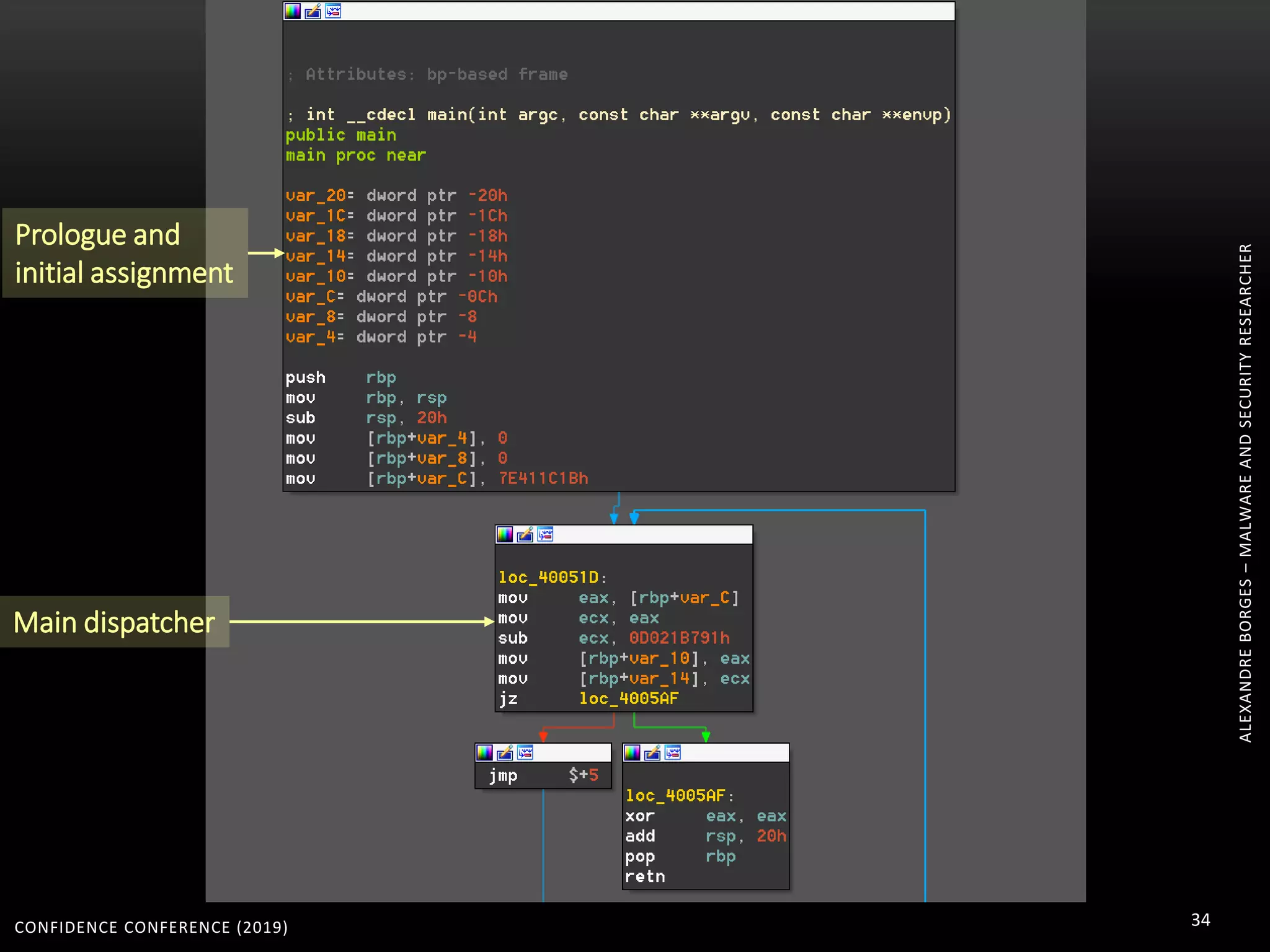Click the constant 0D021B791h
Screen dimensions: 1270x952
pos(680,638)
